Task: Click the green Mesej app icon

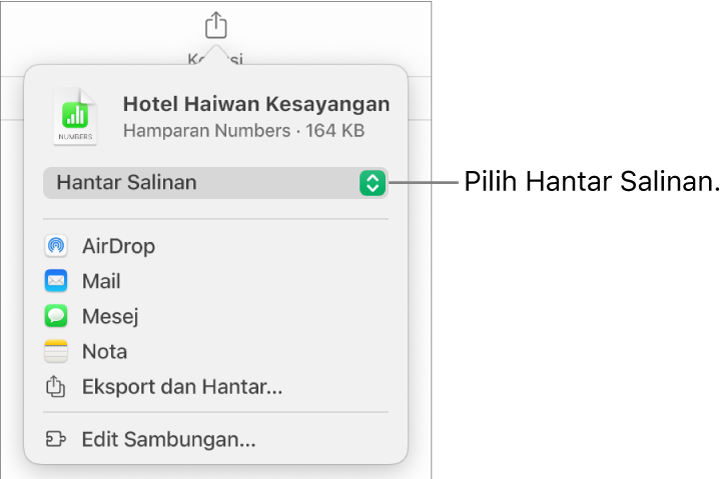Action: [56, 316]
